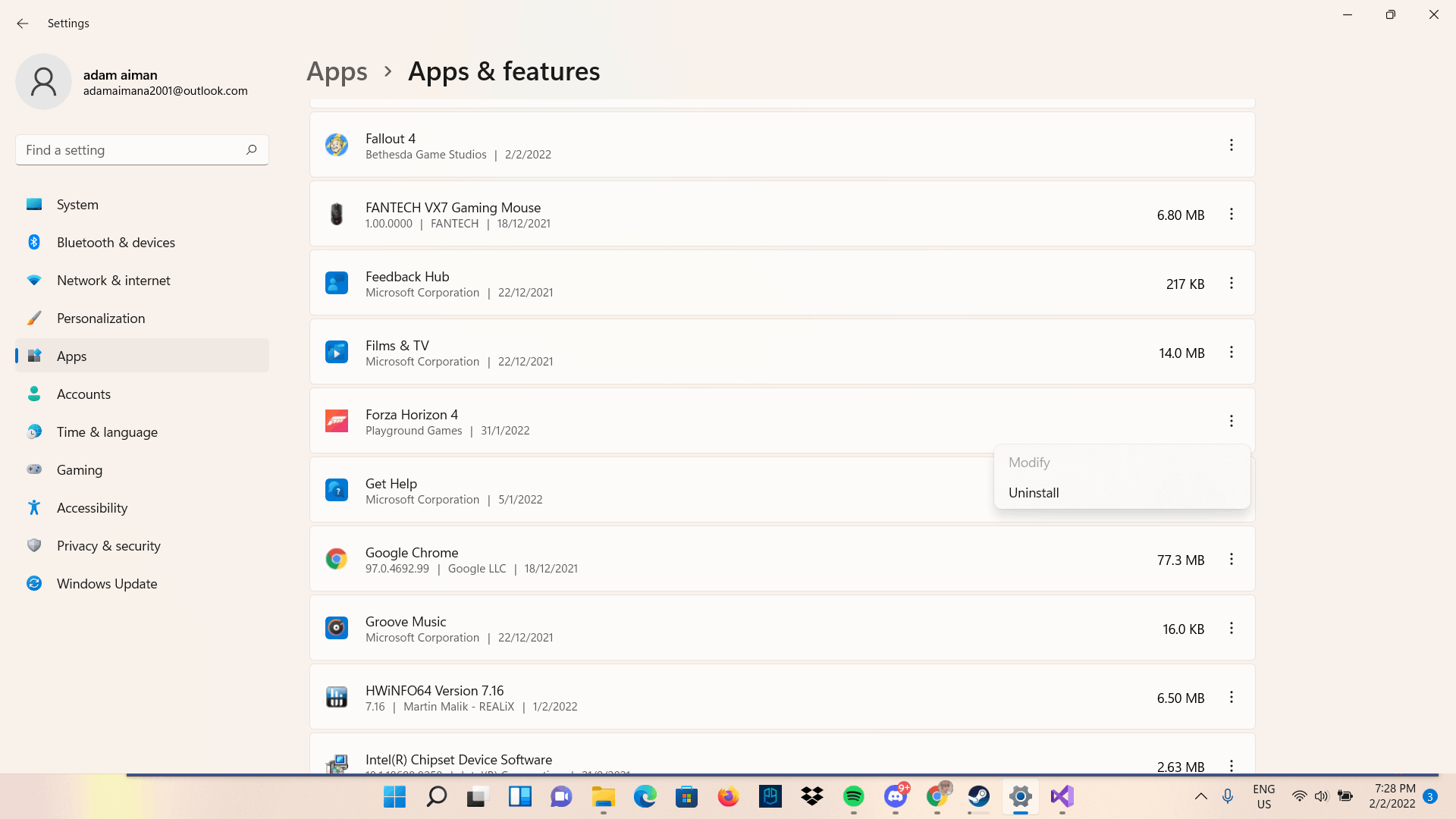
Task: Open Privacy & security settings
Action: 142,546
